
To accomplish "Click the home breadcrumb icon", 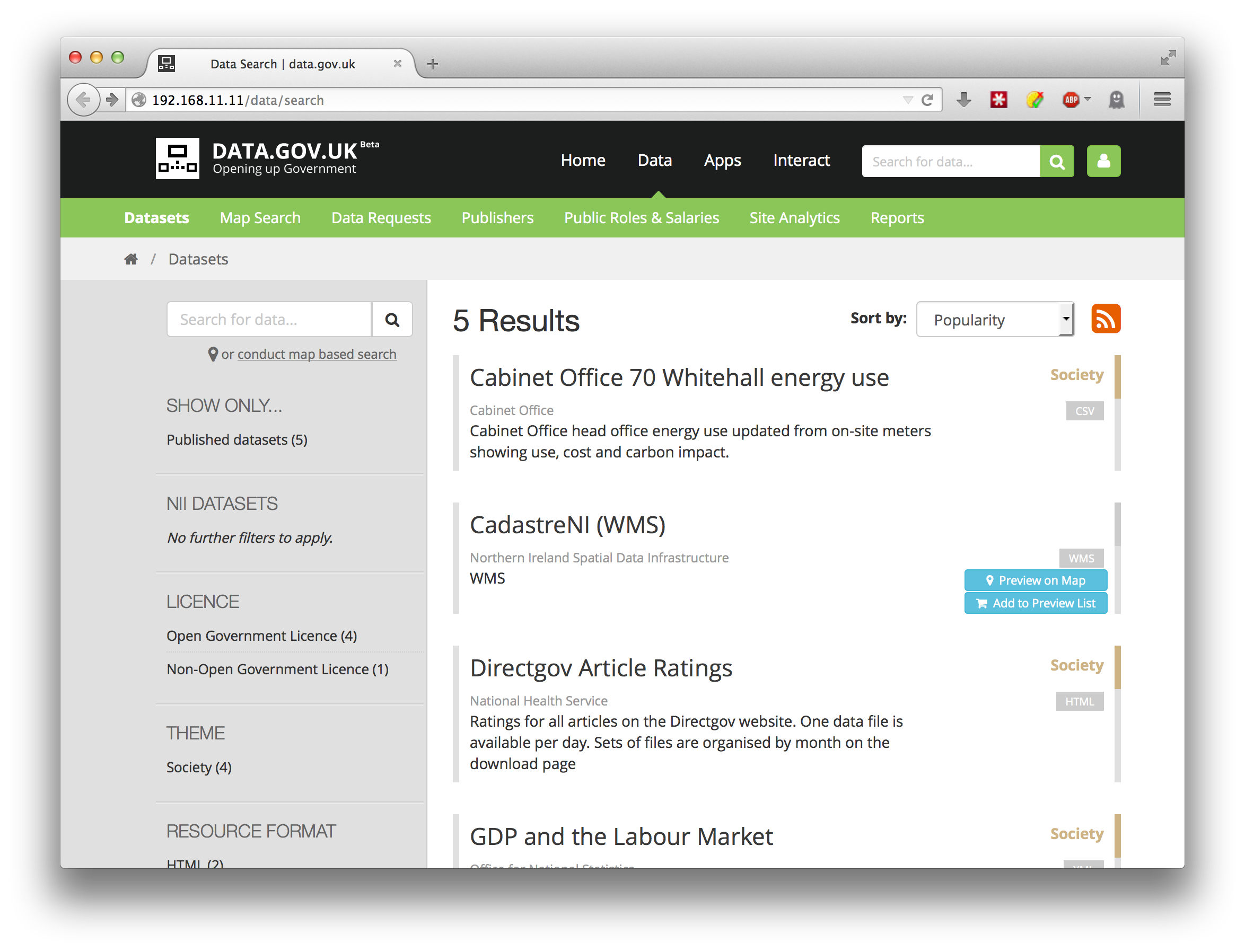I will pos(131,259).
